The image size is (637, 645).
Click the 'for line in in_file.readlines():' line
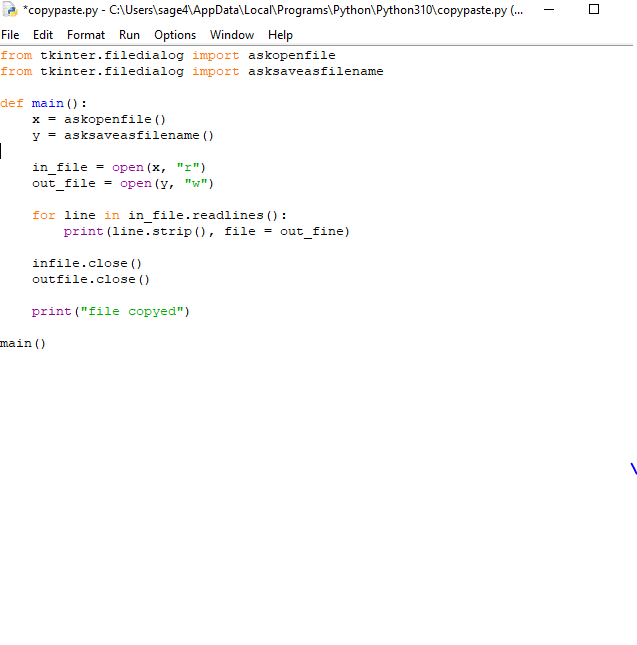[159, 215]
